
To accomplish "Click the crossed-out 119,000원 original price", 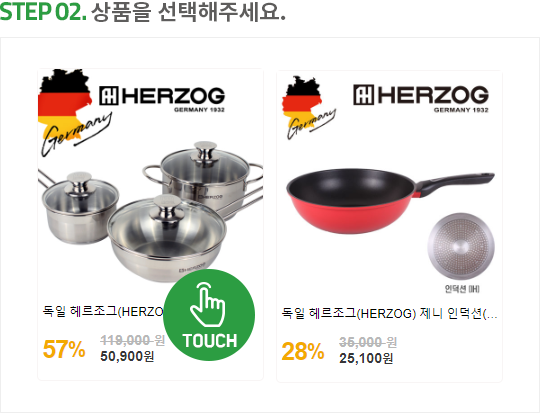I will point(133,340).
